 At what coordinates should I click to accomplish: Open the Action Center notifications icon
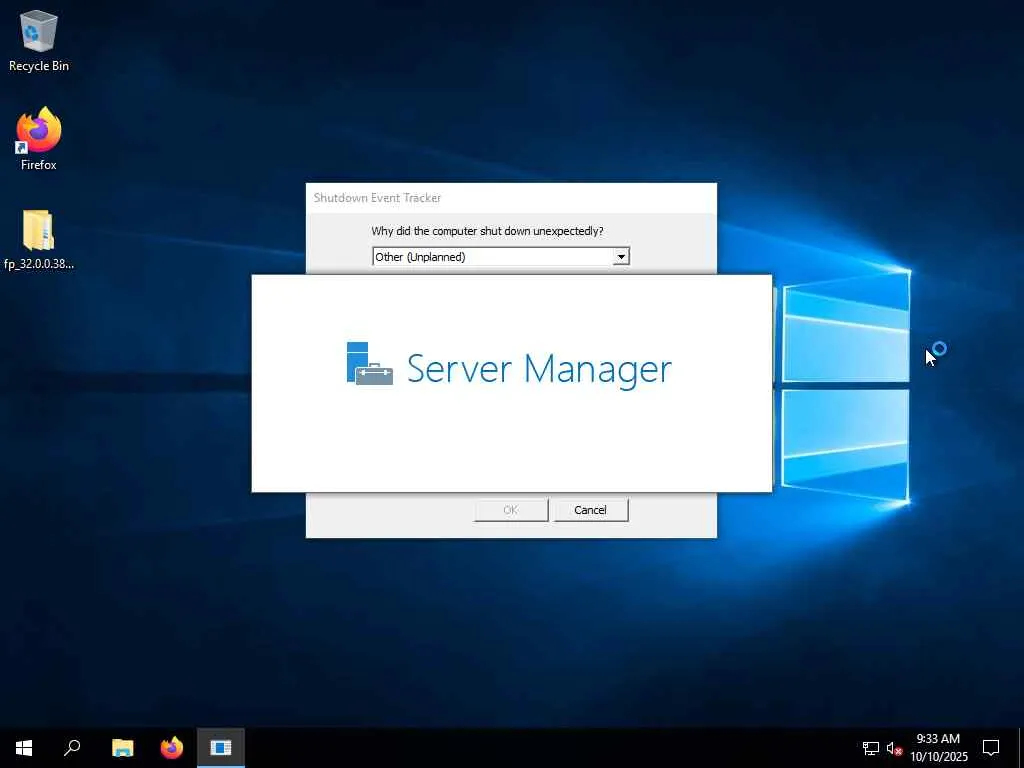pyautogui.click(x=991, y=748)
